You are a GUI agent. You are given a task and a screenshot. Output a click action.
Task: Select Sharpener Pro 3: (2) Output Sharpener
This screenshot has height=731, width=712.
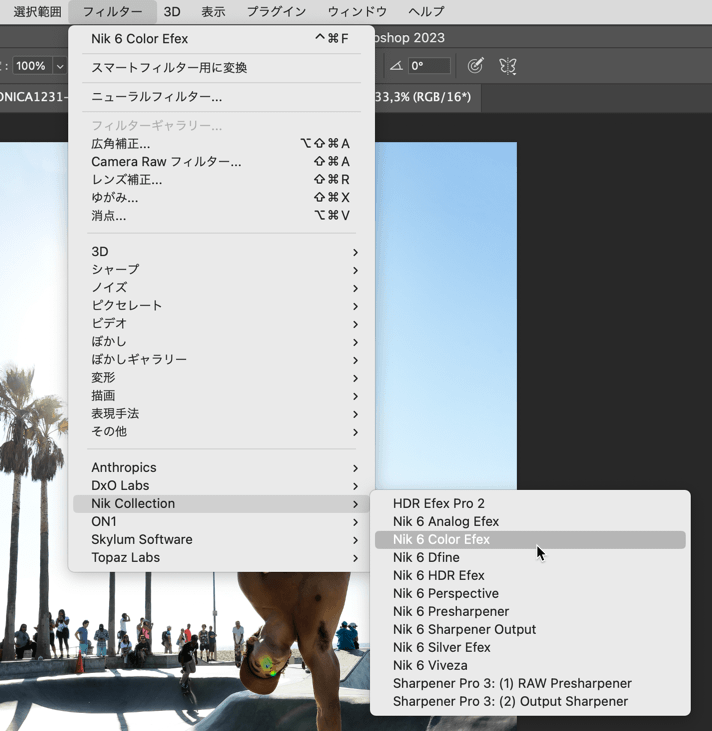point(530,702)
